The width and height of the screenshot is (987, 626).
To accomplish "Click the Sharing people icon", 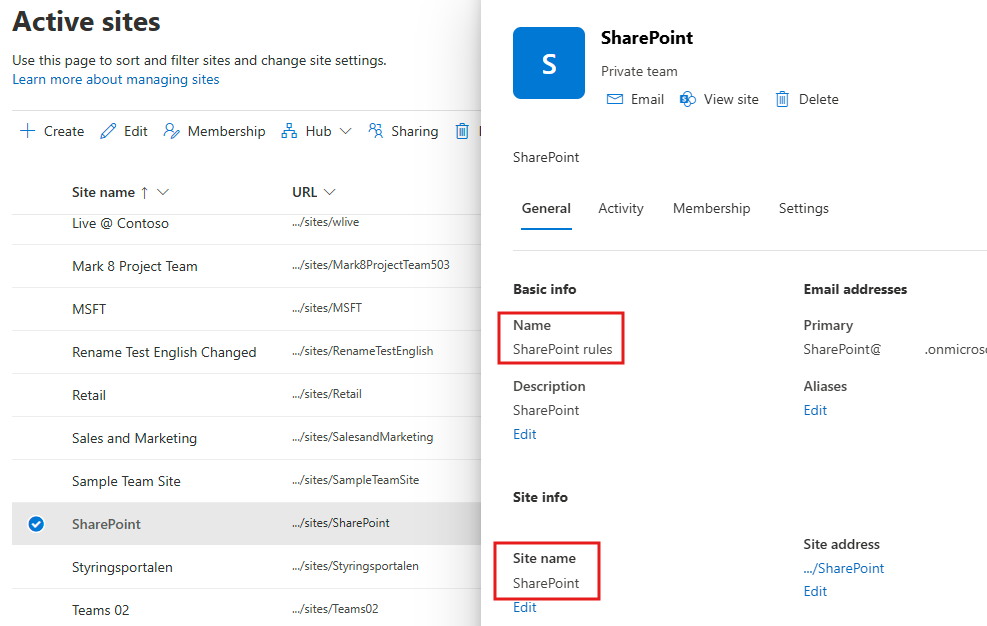I will 376,131.
